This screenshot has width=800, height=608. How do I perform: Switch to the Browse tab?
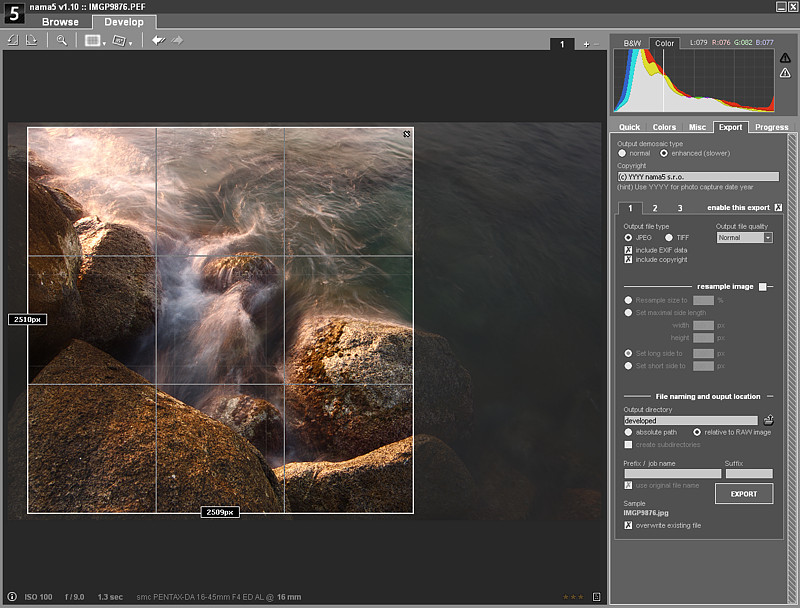(60, 21)
